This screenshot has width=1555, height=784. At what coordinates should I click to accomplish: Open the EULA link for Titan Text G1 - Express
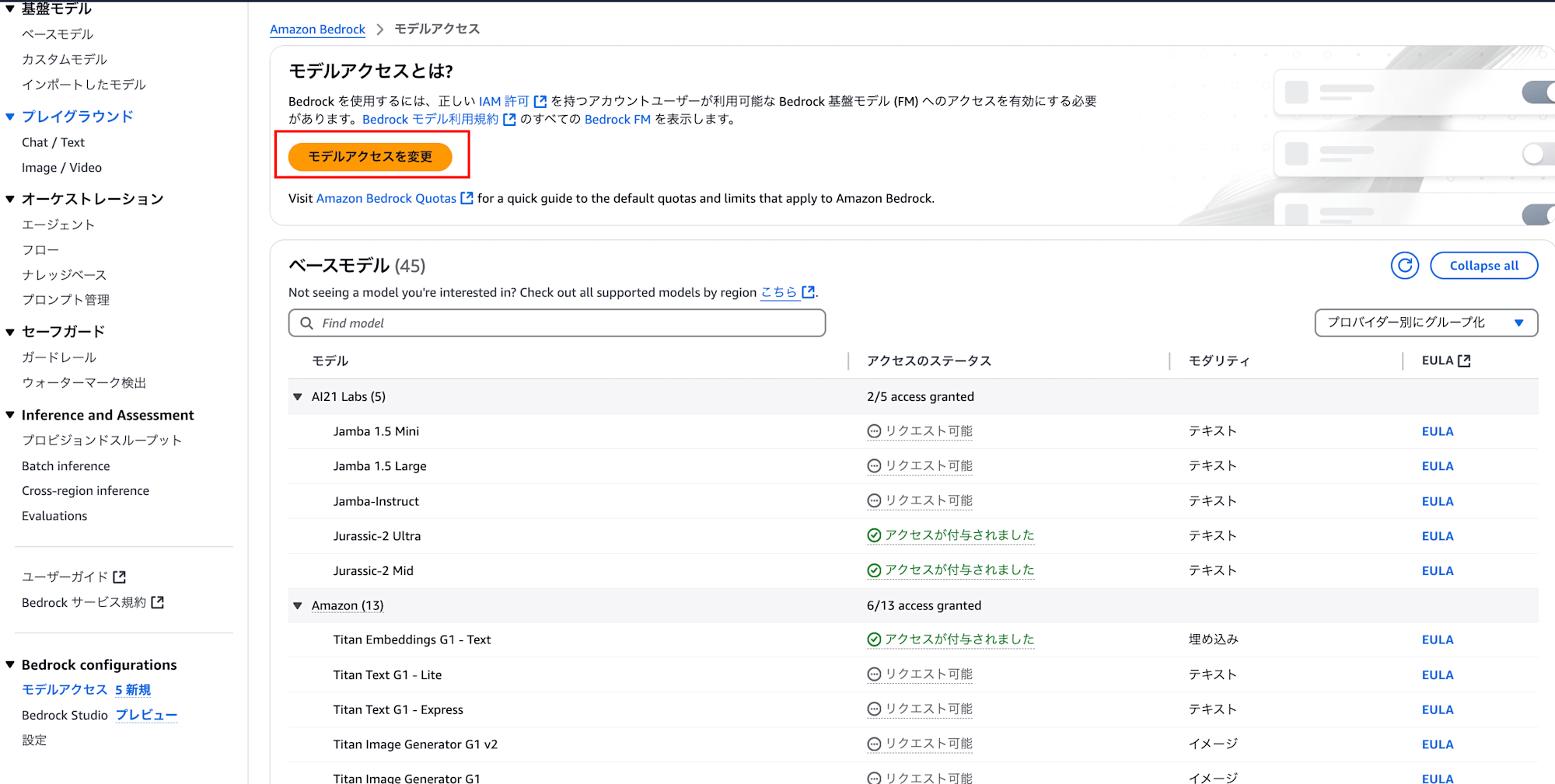coord(1438,709)
